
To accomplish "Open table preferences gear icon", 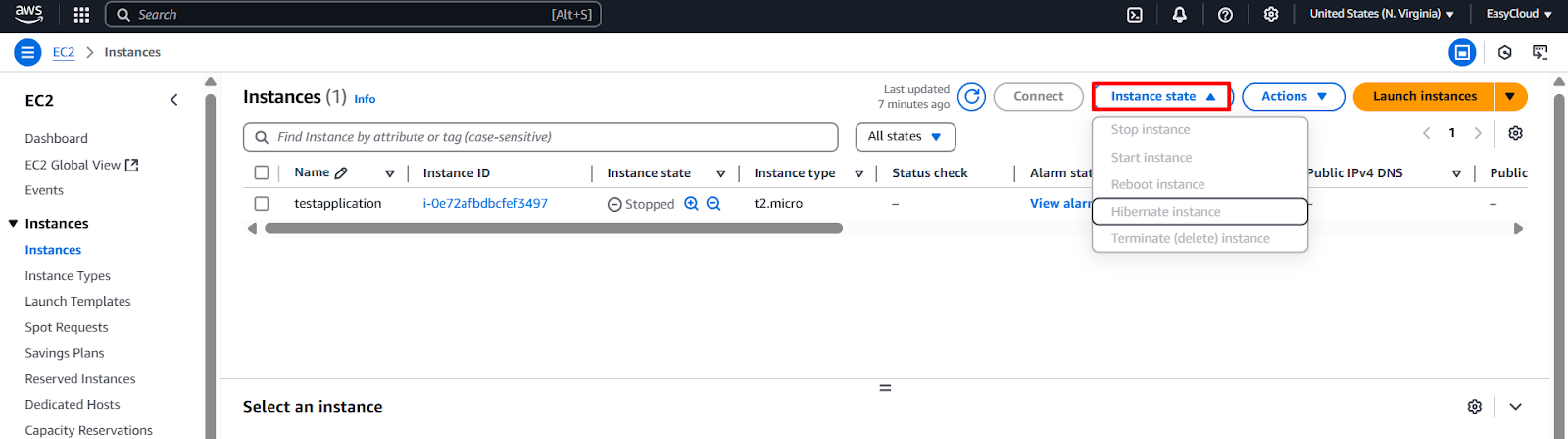I will 1516,133.
